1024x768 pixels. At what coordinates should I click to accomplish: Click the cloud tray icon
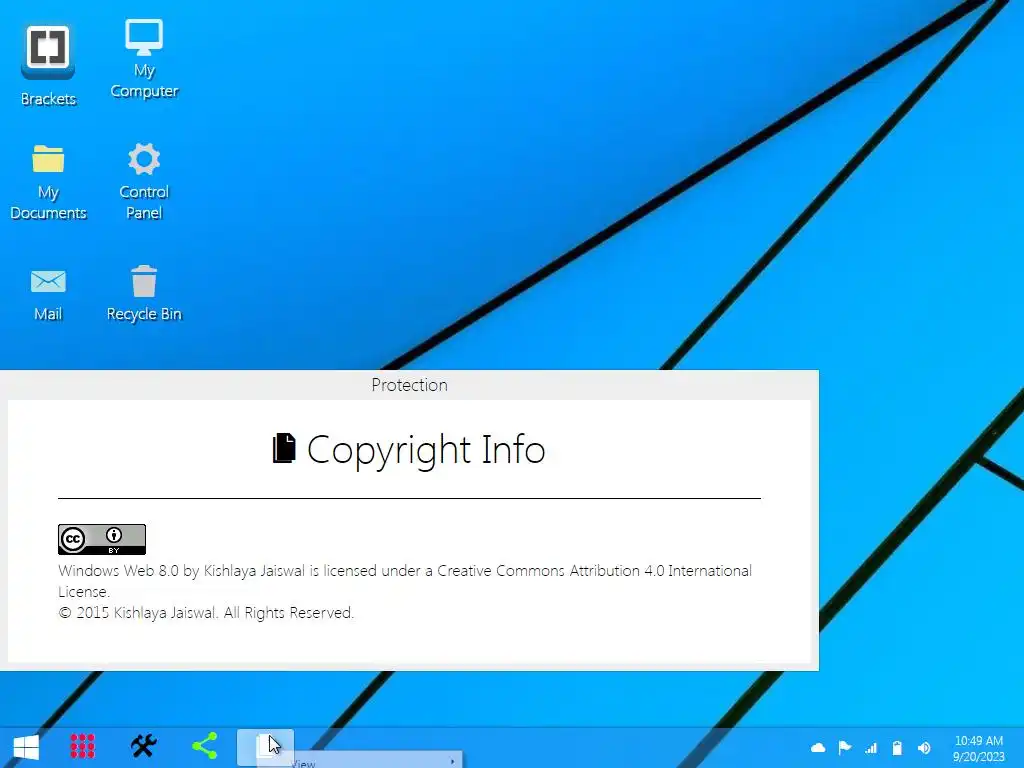point(818,748)
